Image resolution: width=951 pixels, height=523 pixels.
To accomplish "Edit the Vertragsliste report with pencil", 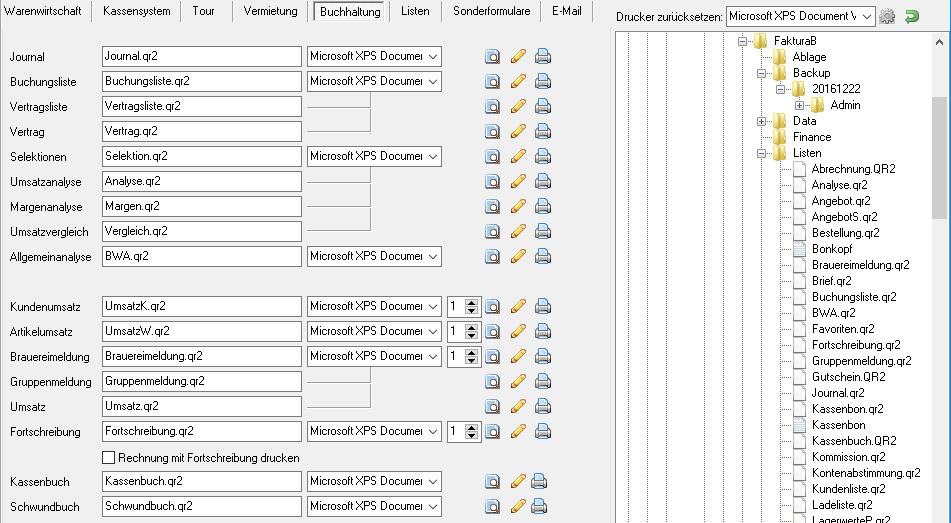I will click(518, 106).
